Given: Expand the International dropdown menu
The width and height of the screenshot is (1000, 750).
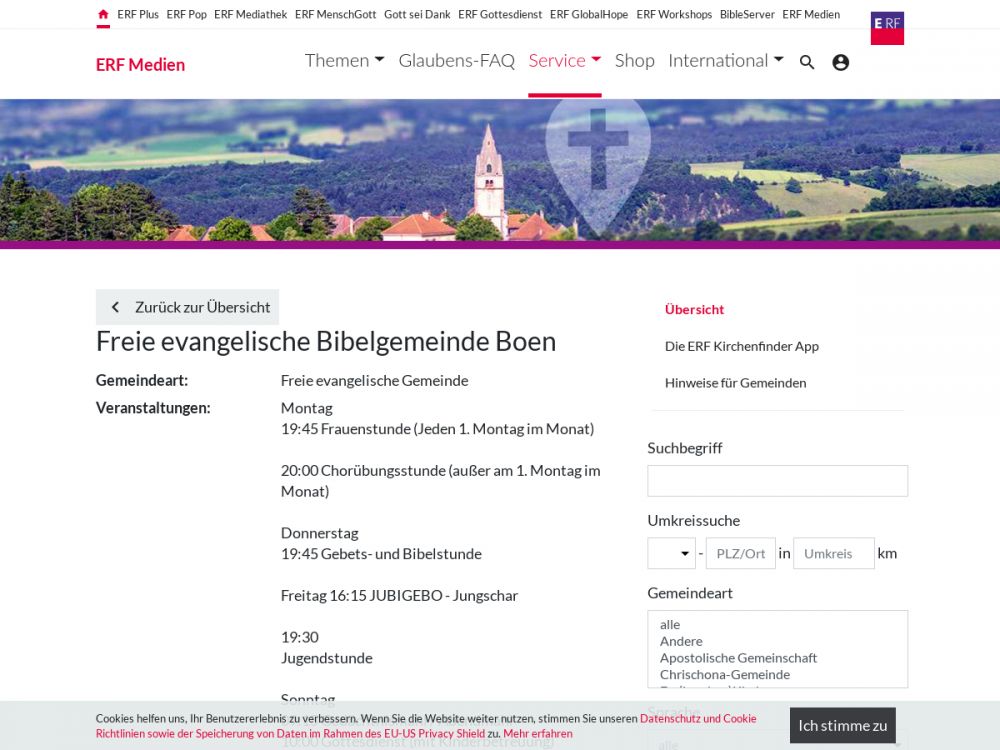Looking at the screenshot, I should [x=725, y=61].
